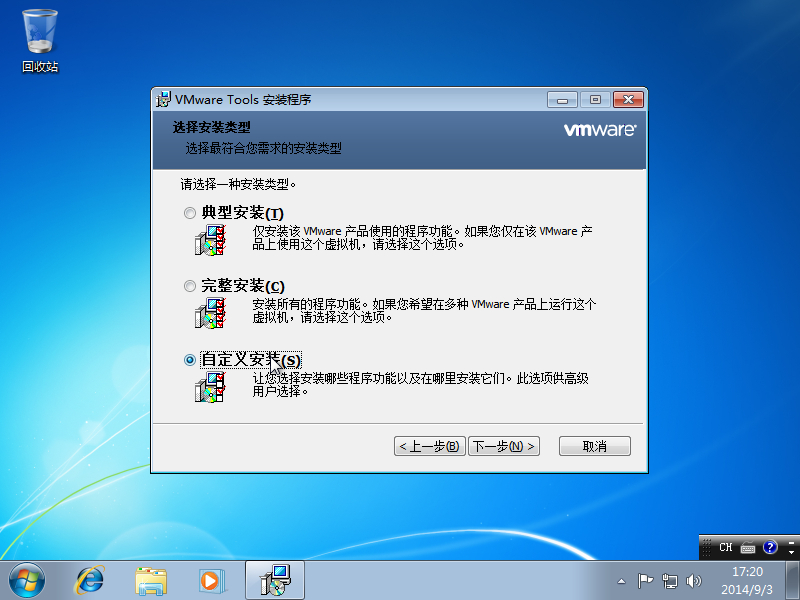Click the CH language bar indicator
This screenshot has width=800, height=600.
726,547
